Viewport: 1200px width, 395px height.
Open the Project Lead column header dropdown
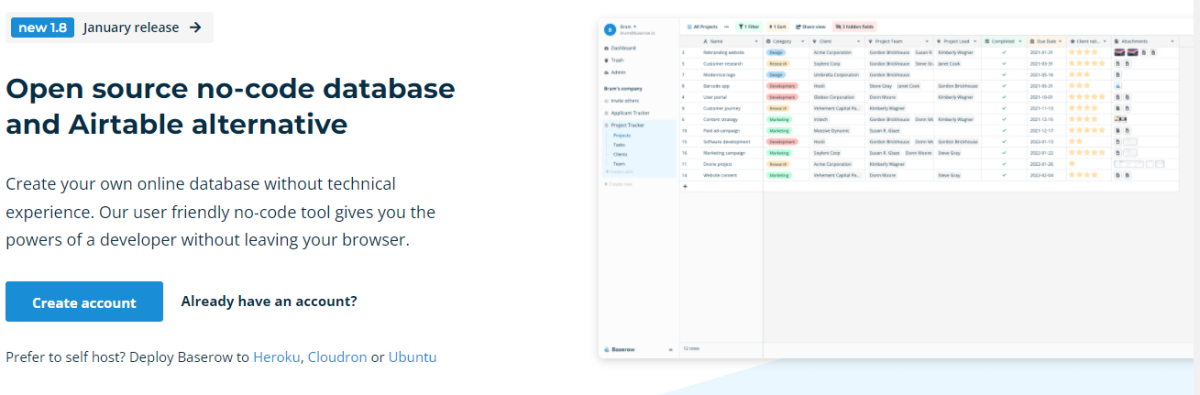(x=975, y=41)
